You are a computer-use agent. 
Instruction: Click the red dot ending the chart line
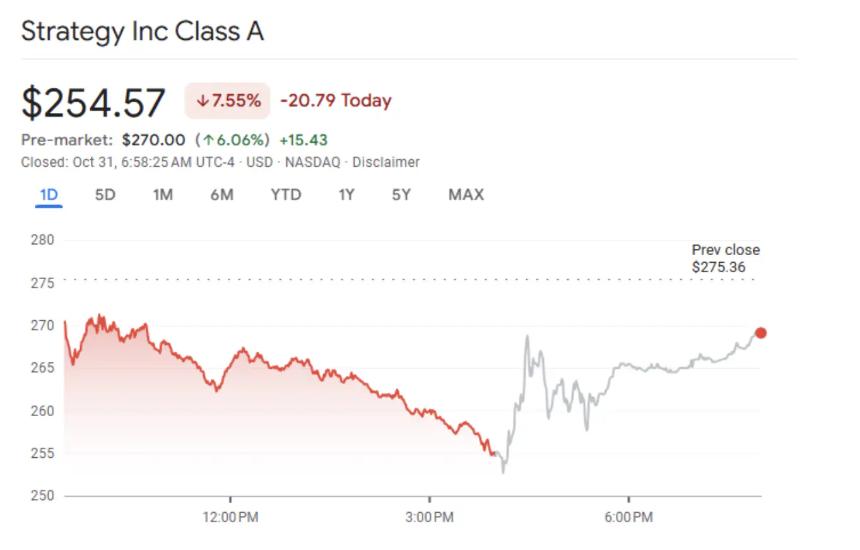click(x=761, y=333)
